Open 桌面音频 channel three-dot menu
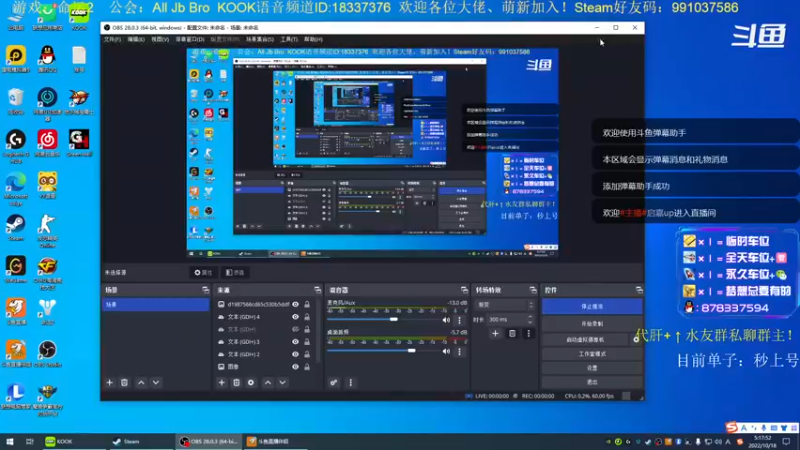The image size is (800, 450). [459, 351]
